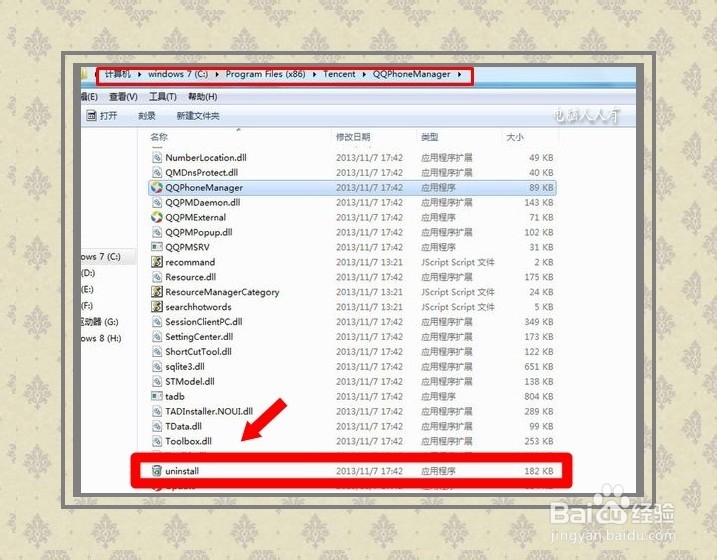
Task: Click the TADInstaller.NOUI.dll file icon
Action: click(157, 411)
